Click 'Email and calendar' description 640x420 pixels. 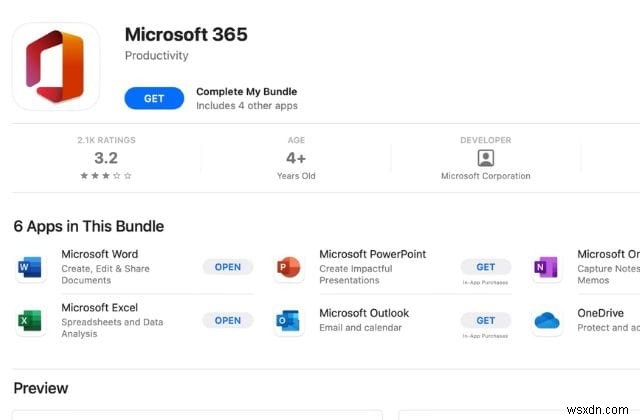(360, 327)
